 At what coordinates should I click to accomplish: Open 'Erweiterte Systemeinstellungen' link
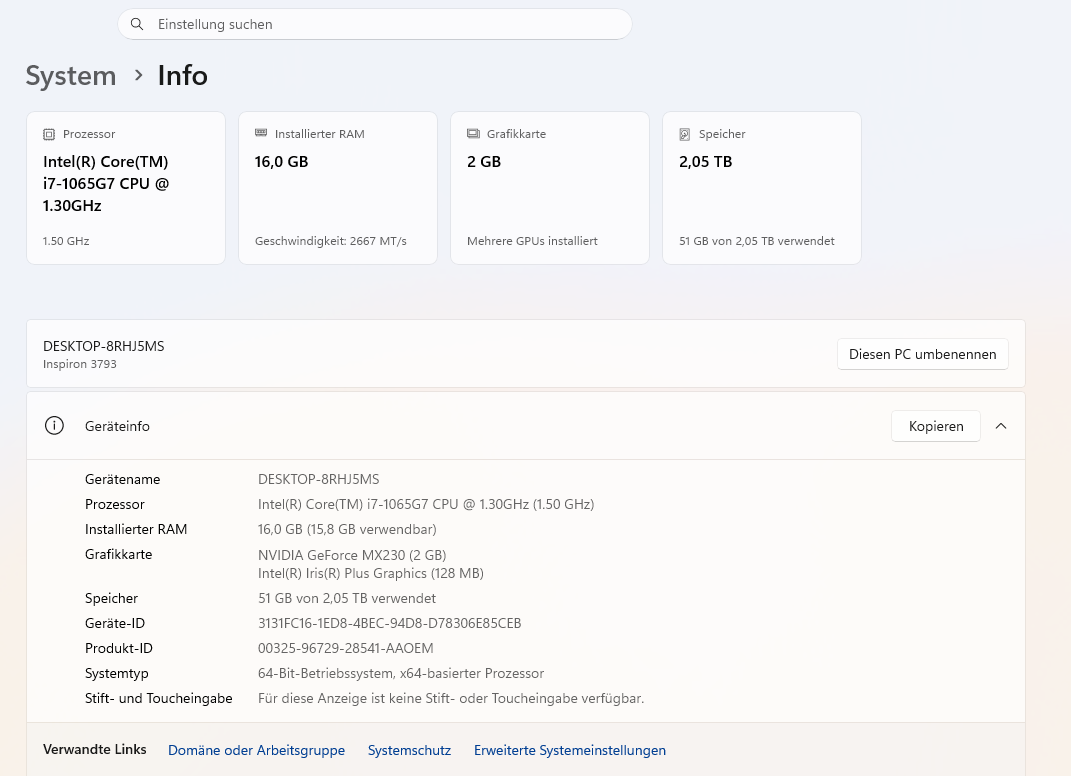tap(570, 750)
